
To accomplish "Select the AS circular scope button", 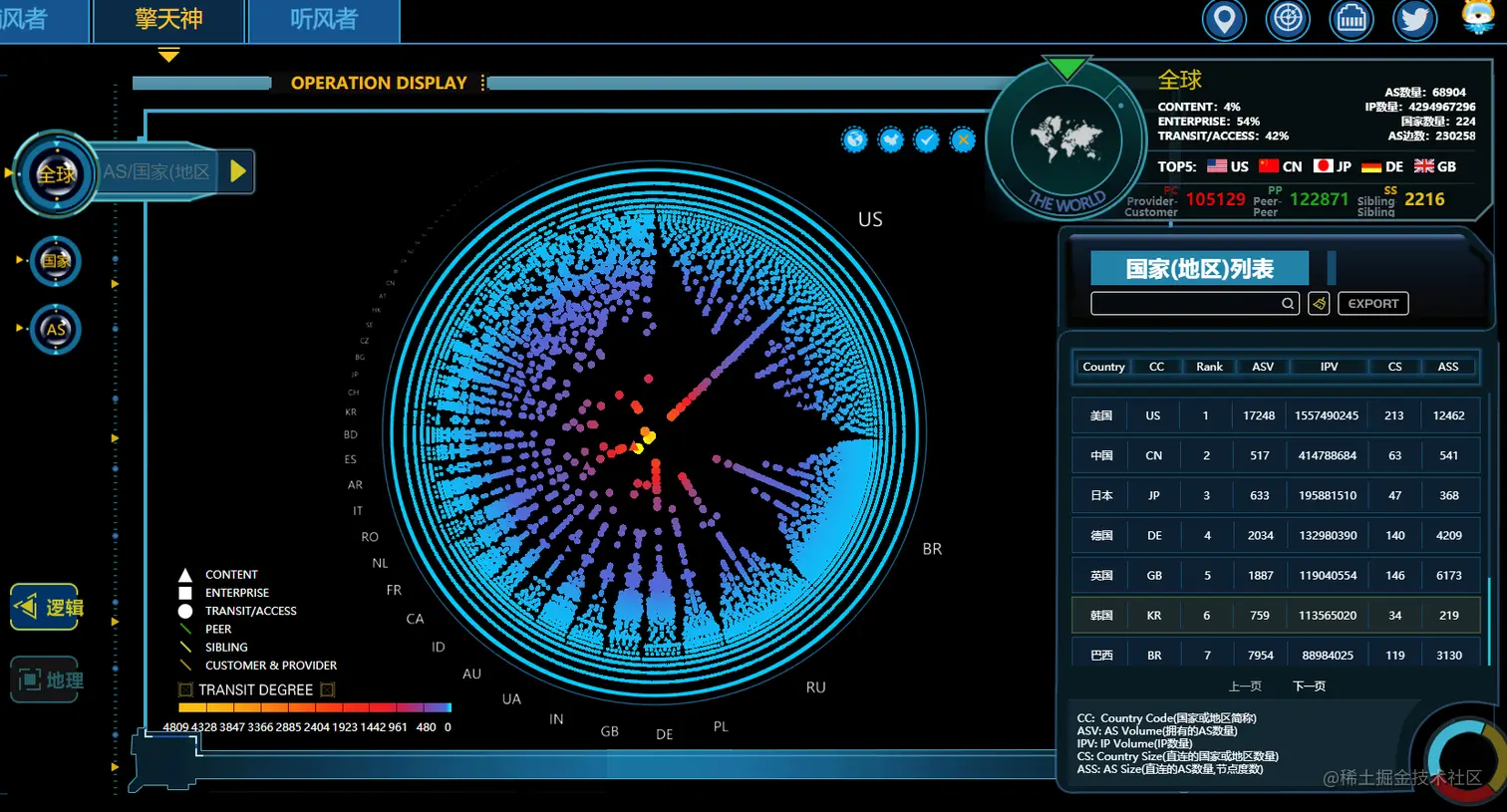I will [56, 330].
